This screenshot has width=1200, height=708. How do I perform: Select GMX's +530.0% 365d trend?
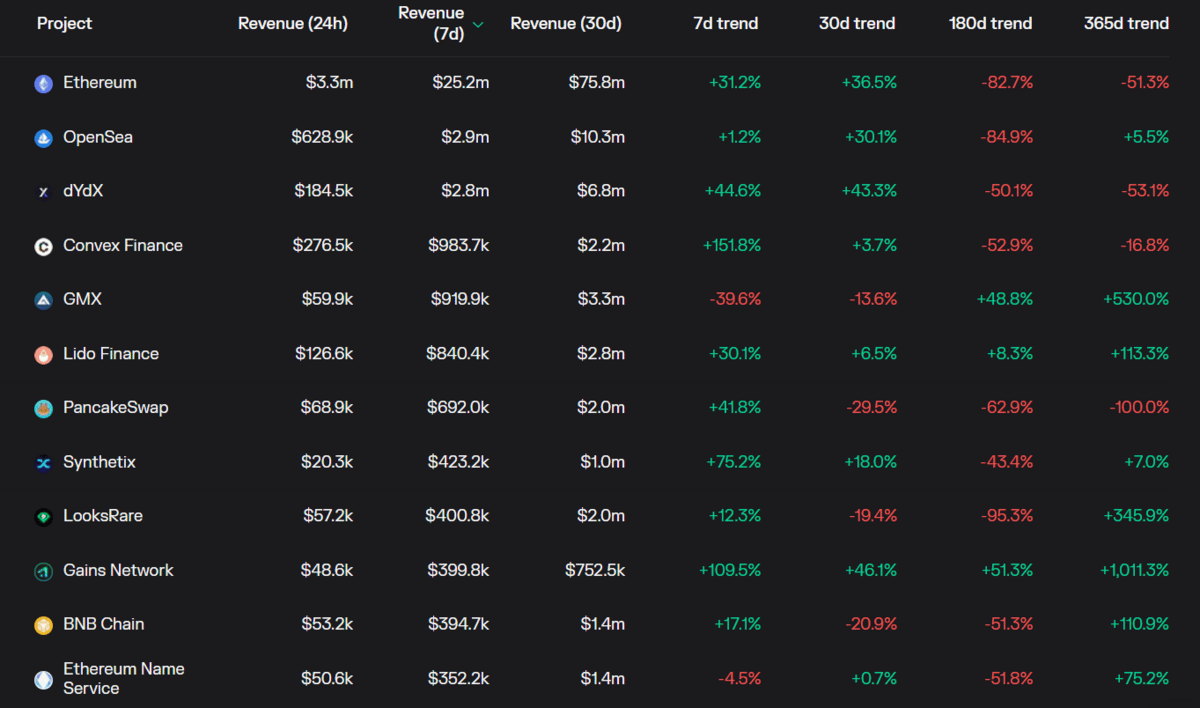pyautogui.click(x=1137, y=299)
